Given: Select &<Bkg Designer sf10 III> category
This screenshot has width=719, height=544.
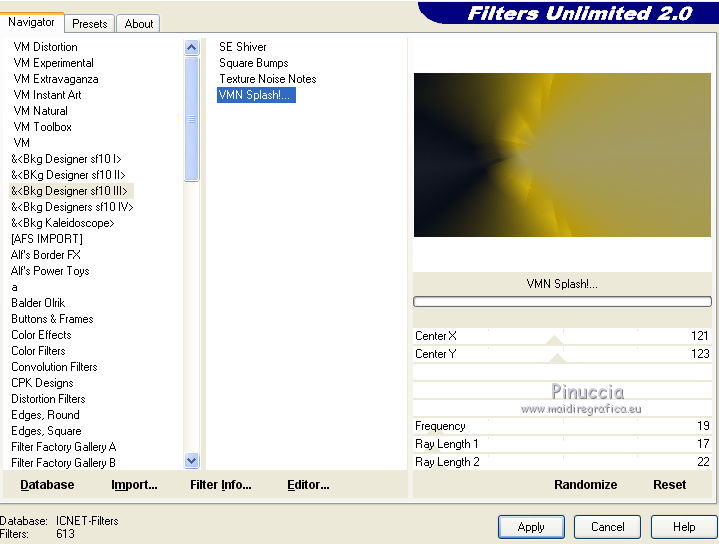Looking at the screenshot, I should click(x=71, y=191).
